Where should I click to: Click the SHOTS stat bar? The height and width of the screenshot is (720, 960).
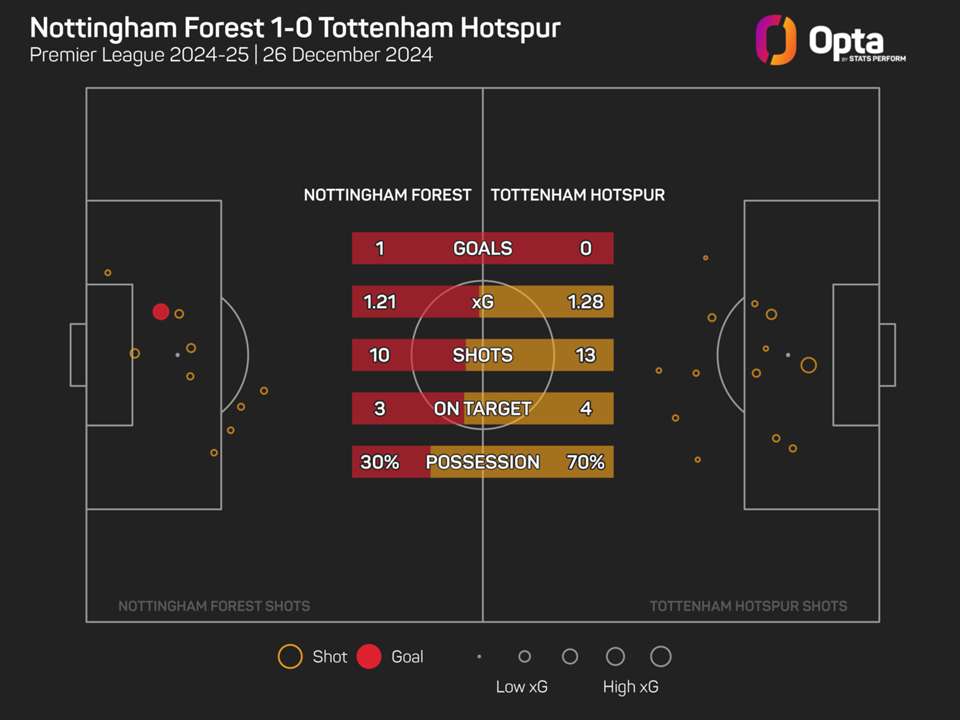482,355
